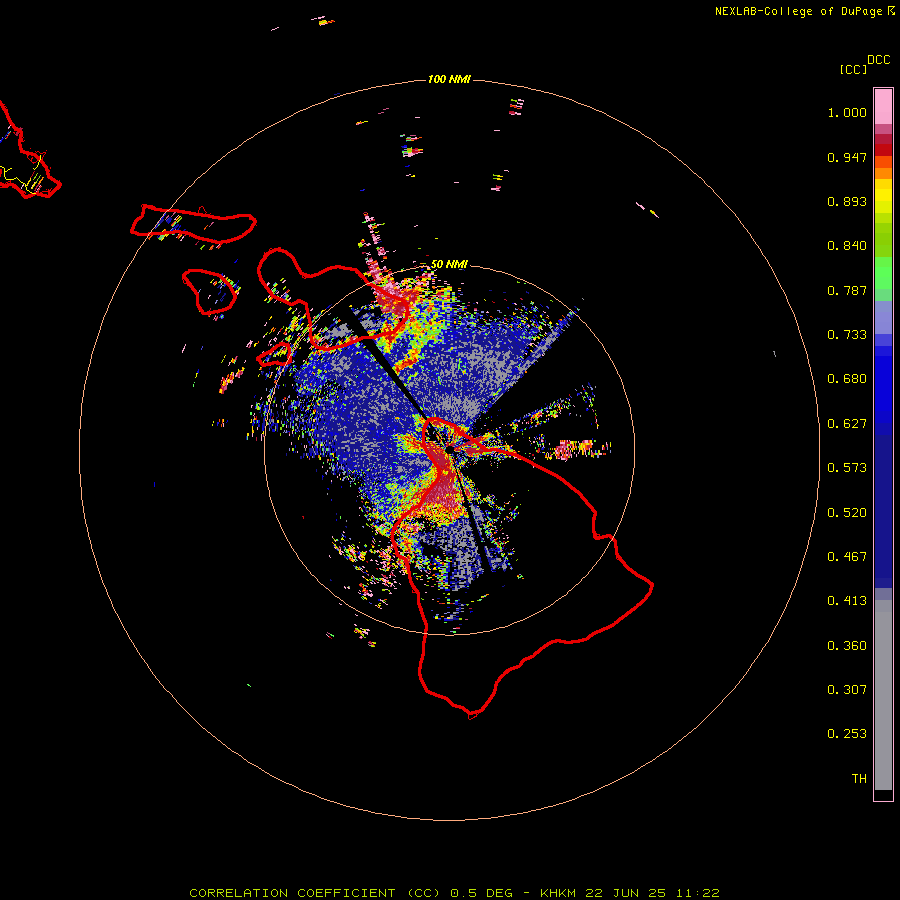Click the 0.893 scale value
Screen dimensions: 900x900
[847, 201]
